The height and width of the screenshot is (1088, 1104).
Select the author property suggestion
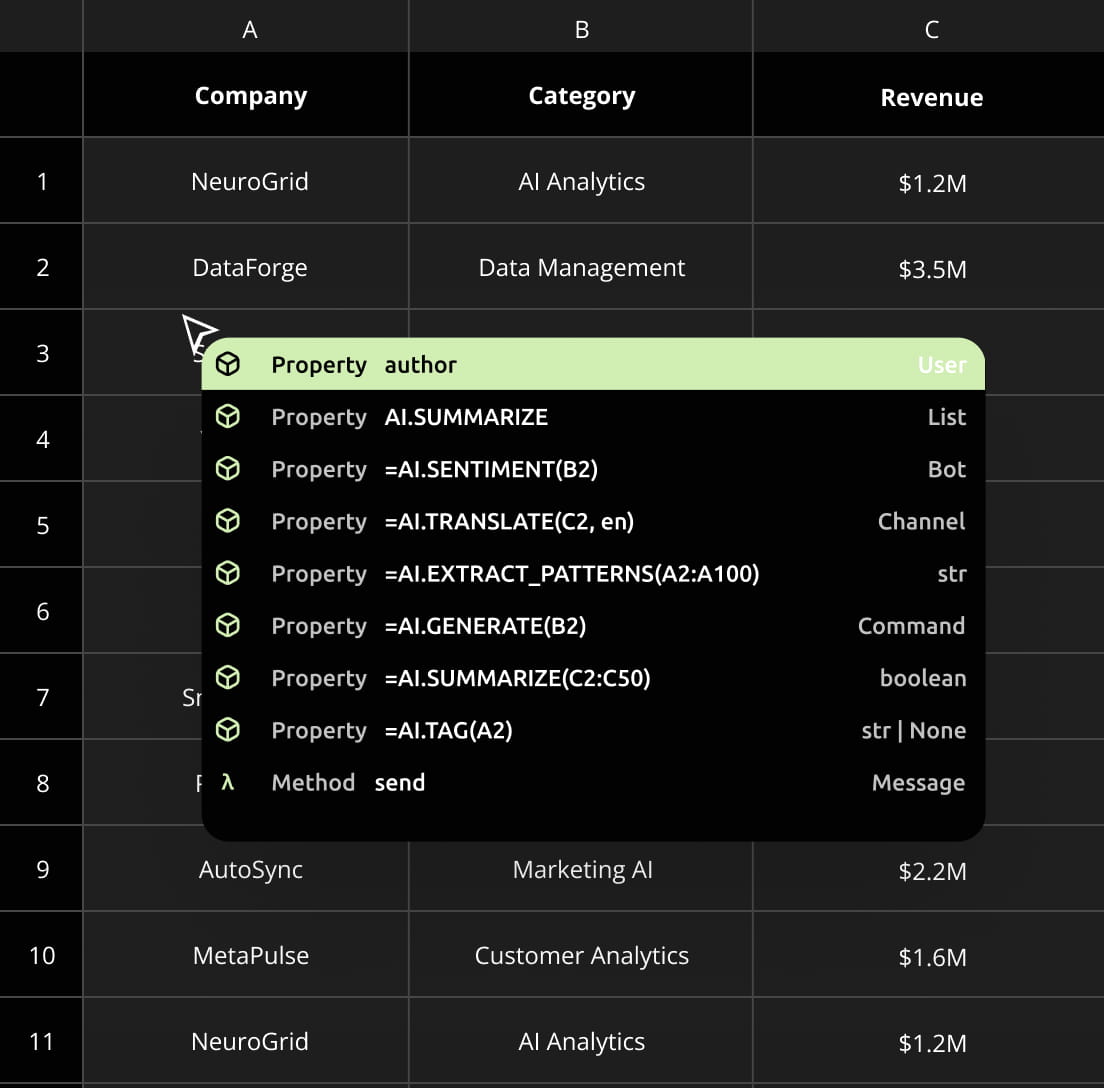click(593, 364)
